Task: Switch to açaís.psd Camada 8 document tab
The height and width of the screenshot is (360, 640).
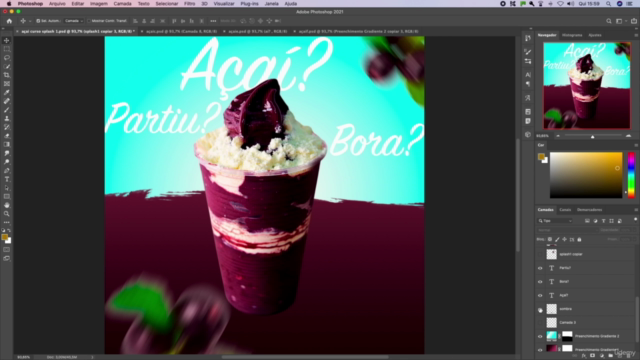Action: click(x=182, y=31)
